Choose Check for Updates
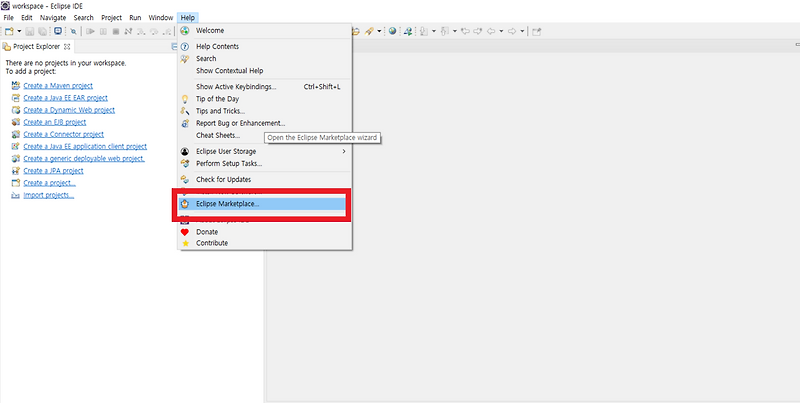The image size is (800, 403). [x=264, y=180]
